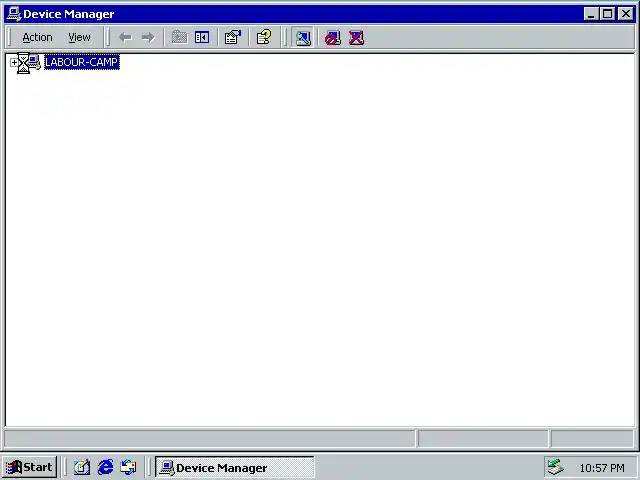This screenshot has height=480, width=640.
Task: Open the View menu
Action: tap(79, 38)
